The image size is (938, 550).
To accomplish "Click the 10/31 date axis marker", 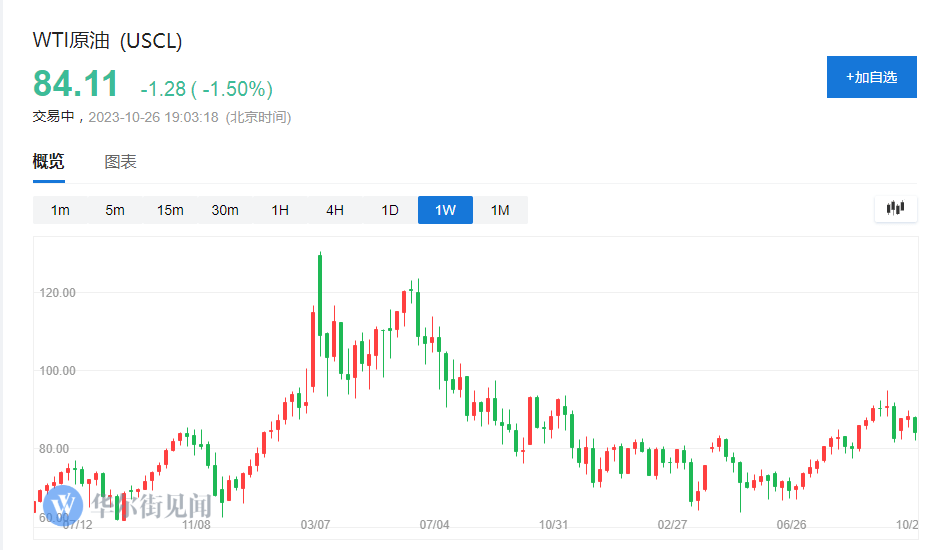I will [x=553, y=525].
